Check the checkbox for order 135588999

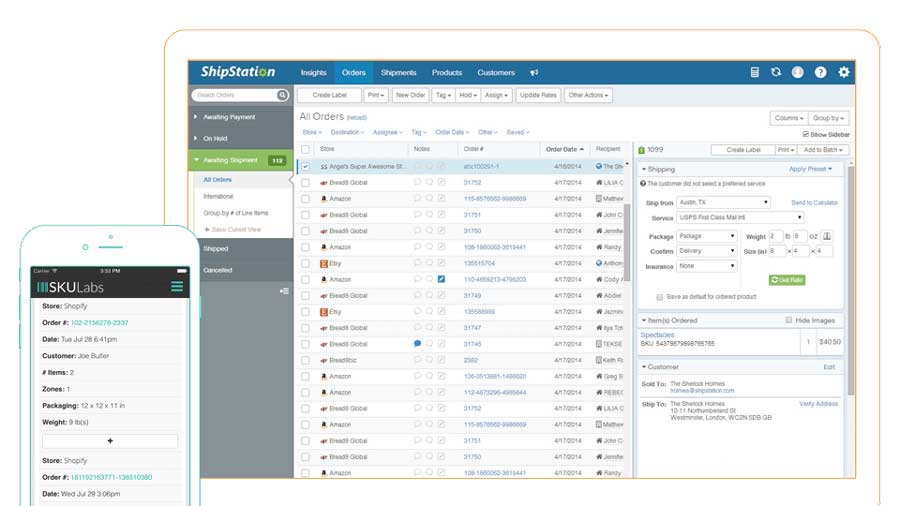[305, 312]
